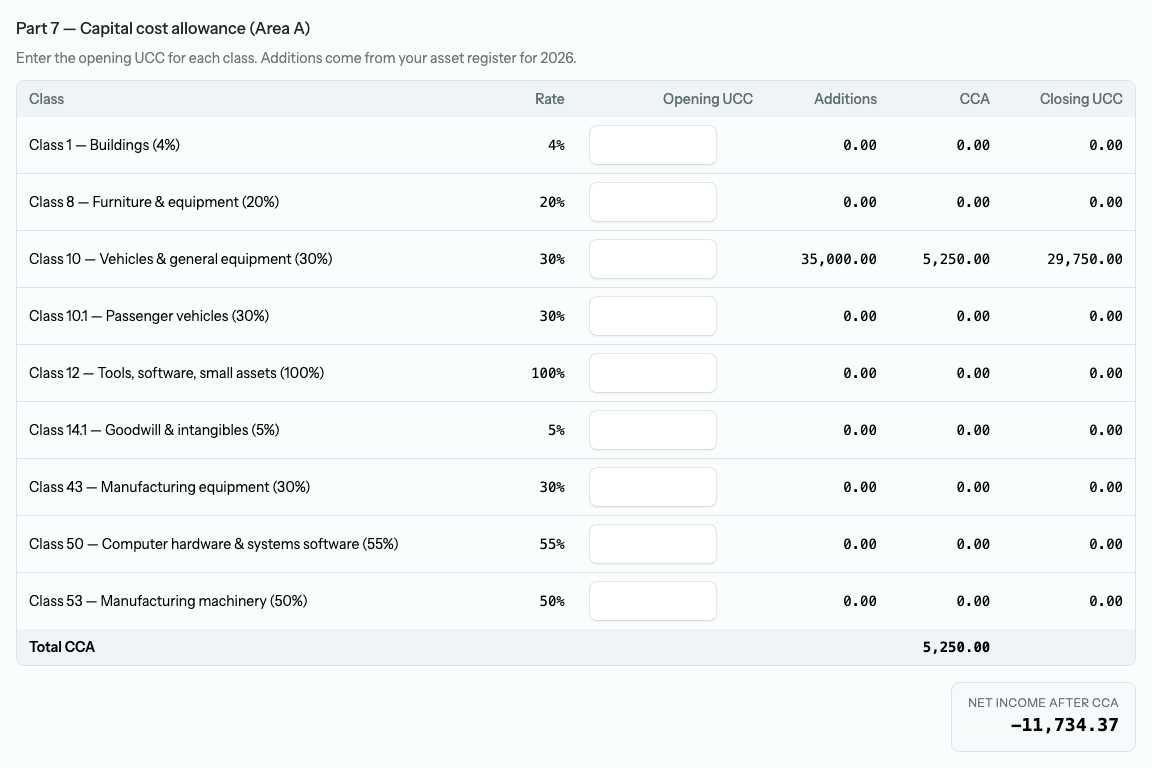
Task: Select the 'Class 1 — Buildings (4%)' label
Action: (104, 145)
